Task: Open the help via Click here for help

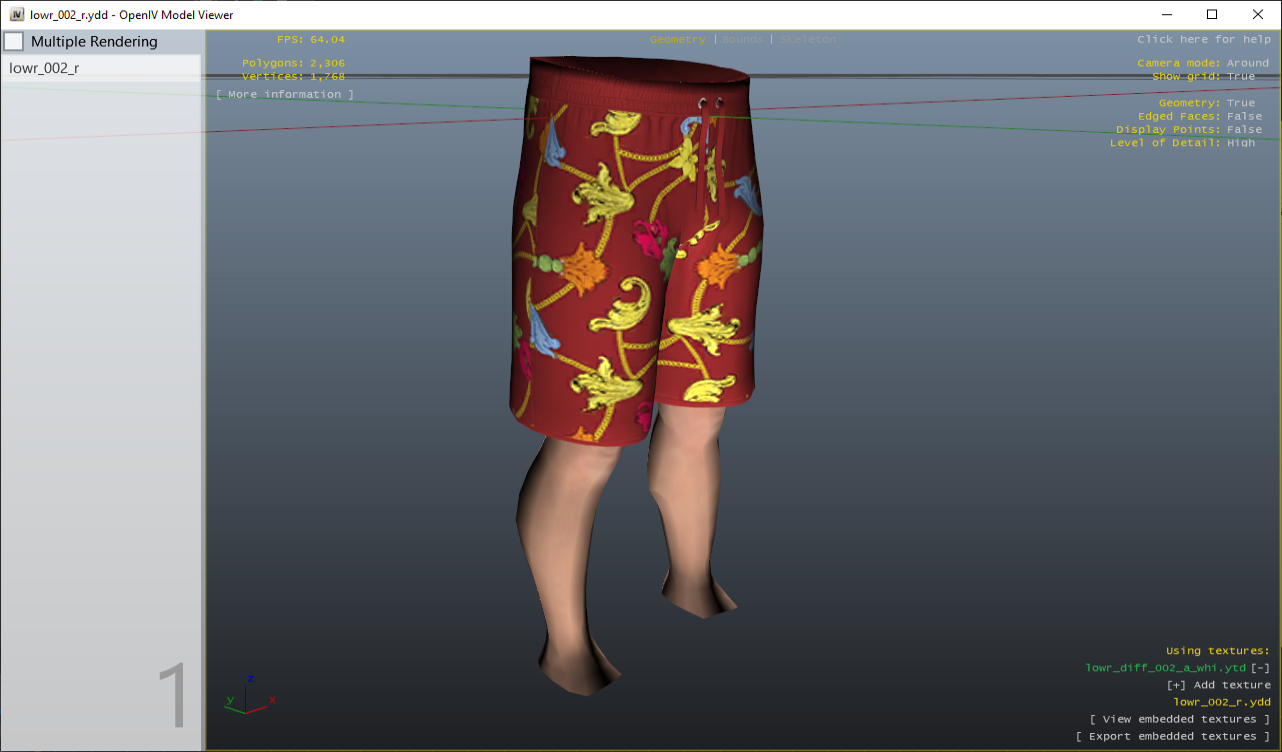Action: point(1204,39)
